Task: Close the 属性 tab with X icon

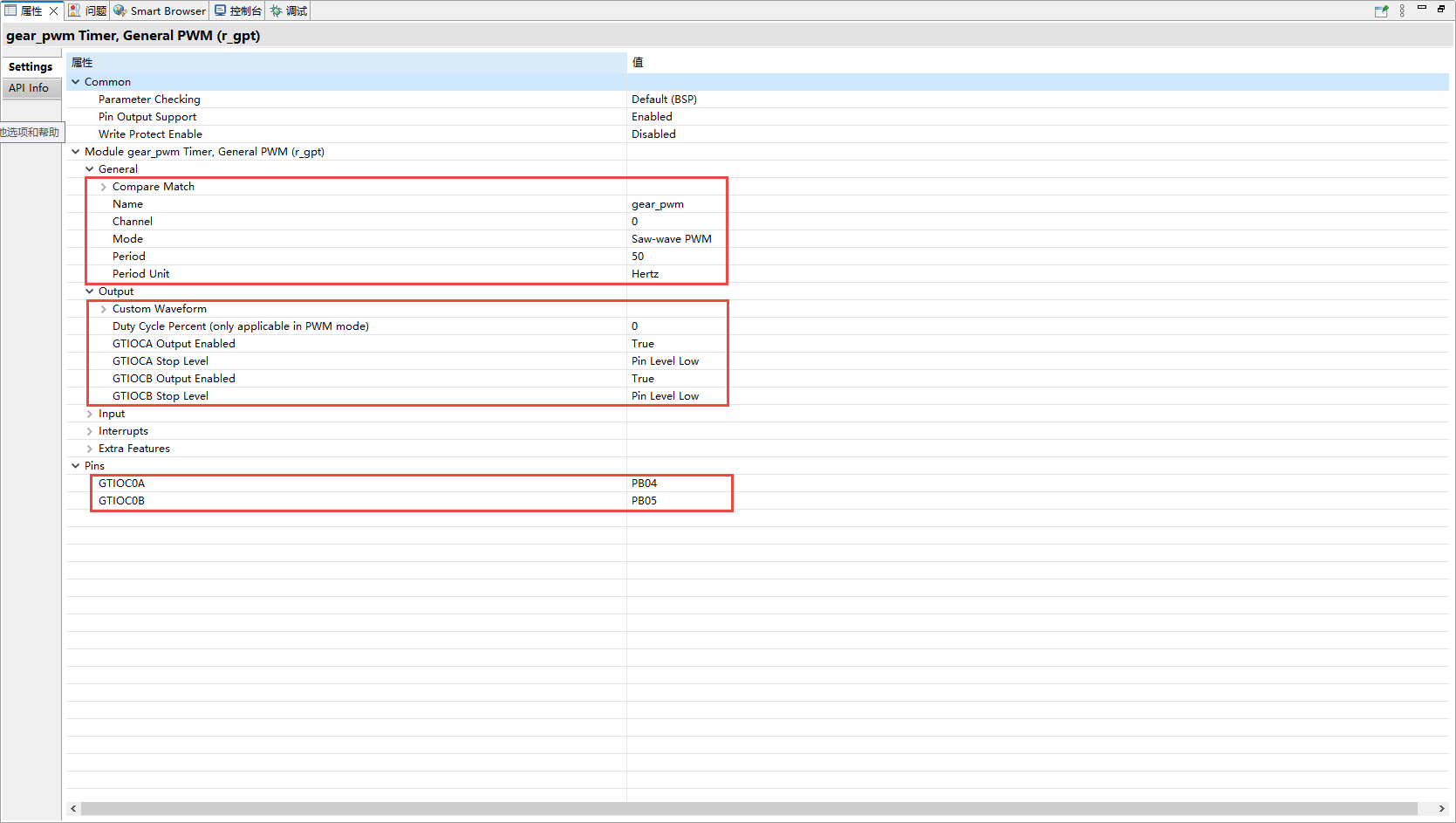Action: pyautogui.click(x=53, y=10)
